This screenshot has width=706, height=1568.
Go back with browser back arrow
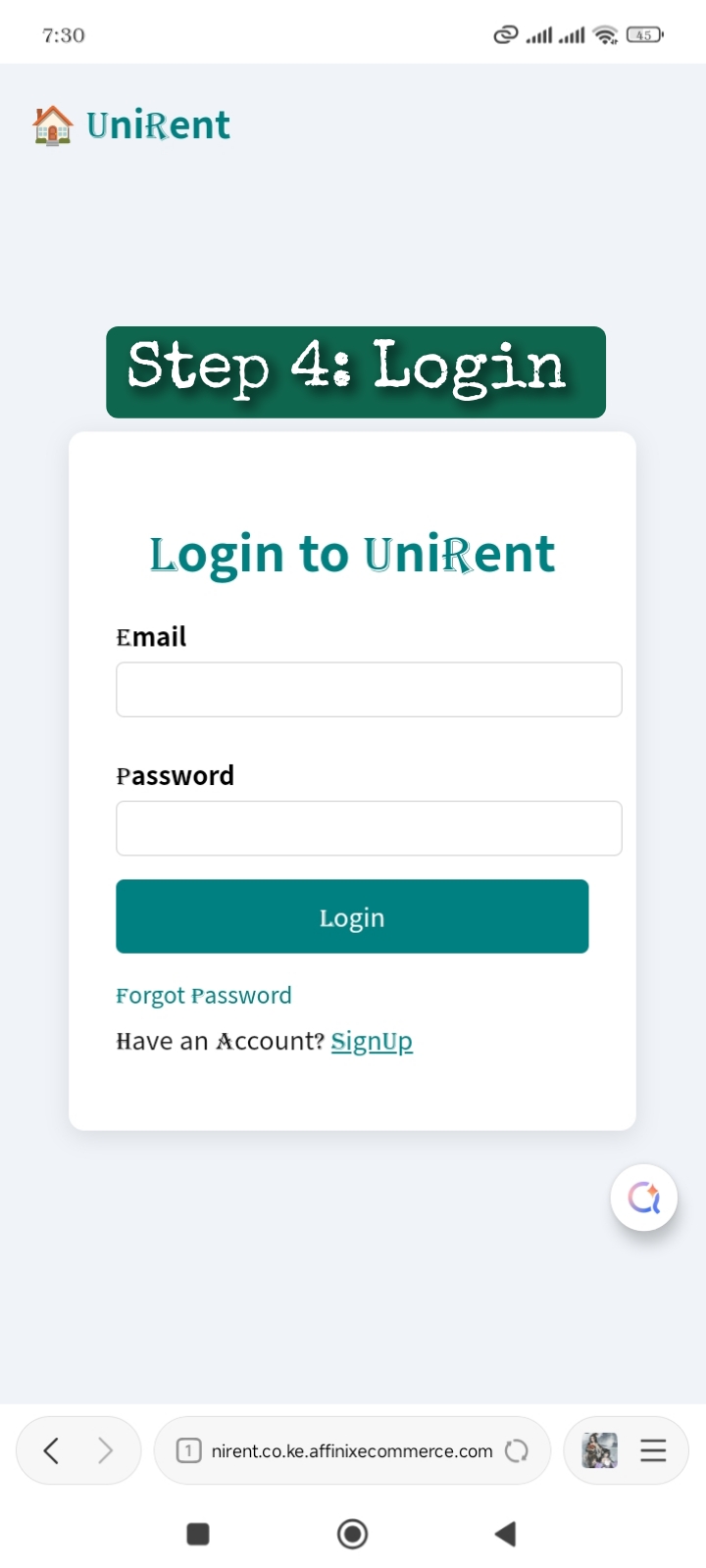[x=52, y=1450]
